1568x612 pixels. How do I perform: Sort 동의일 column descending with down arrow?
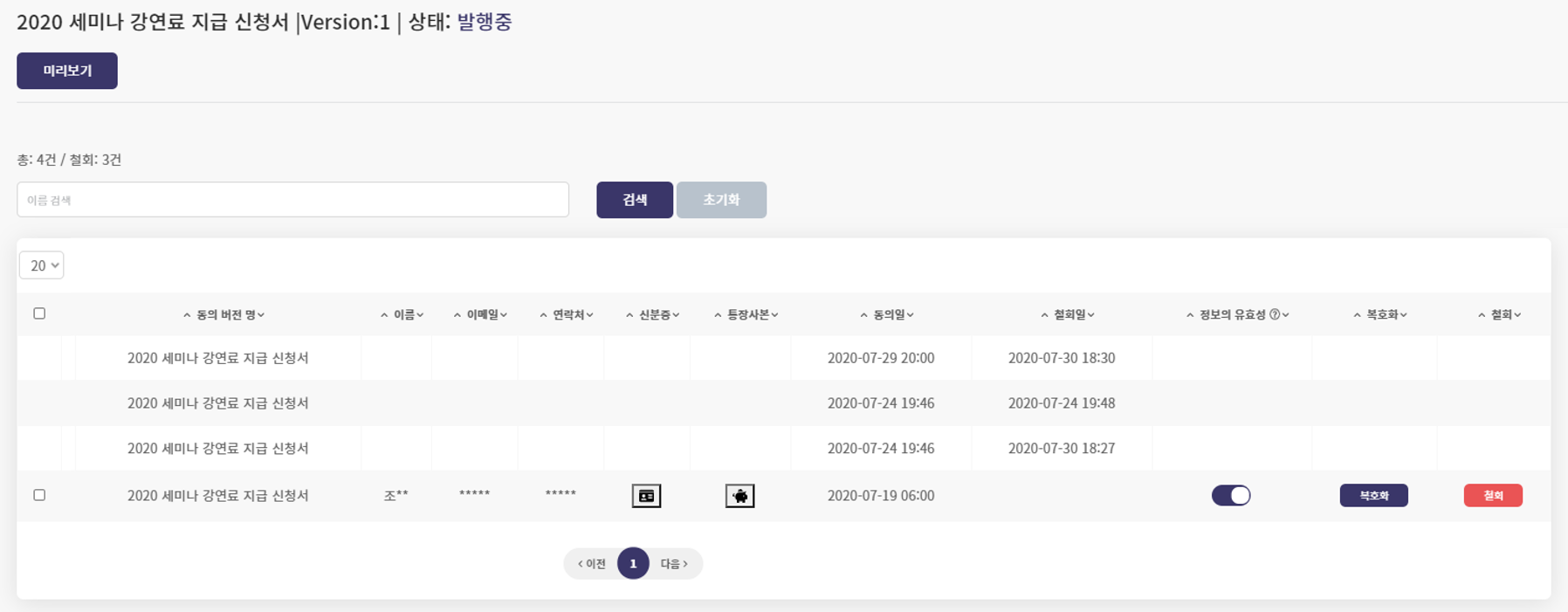tap(911, 315)
